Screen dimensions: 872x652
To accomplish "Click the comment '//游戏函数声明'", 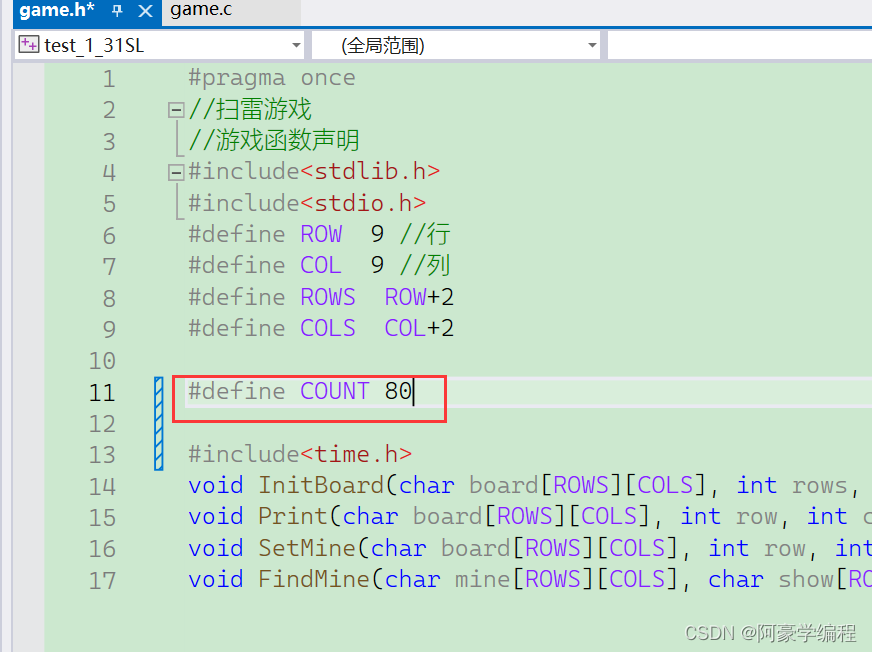I will click(274, 140).
